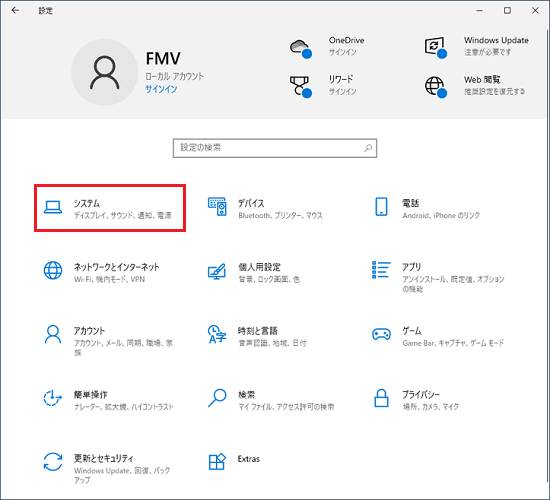
Task: Click the back arrow in title bar
Action: pyautogui.click(x=15, y=11)
